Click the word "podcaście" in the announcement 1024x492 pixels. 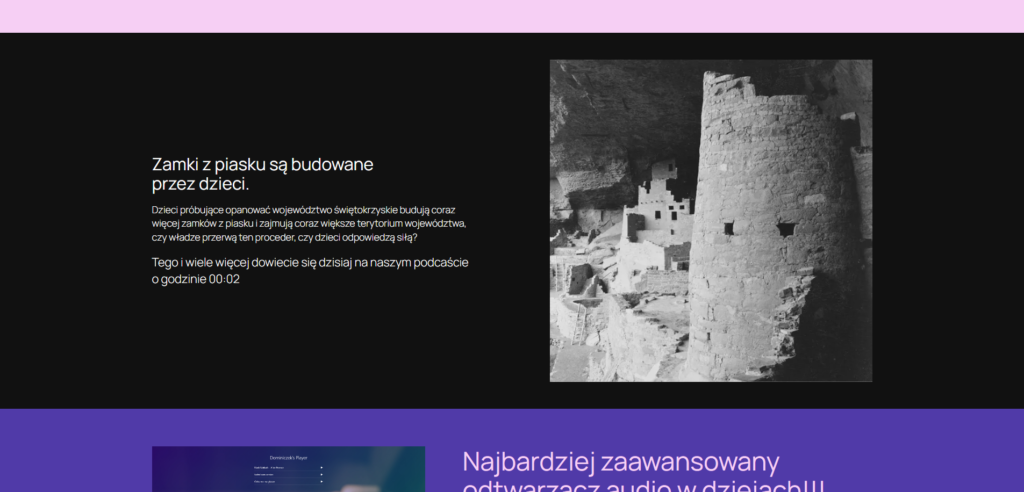(x=437, y=262)
